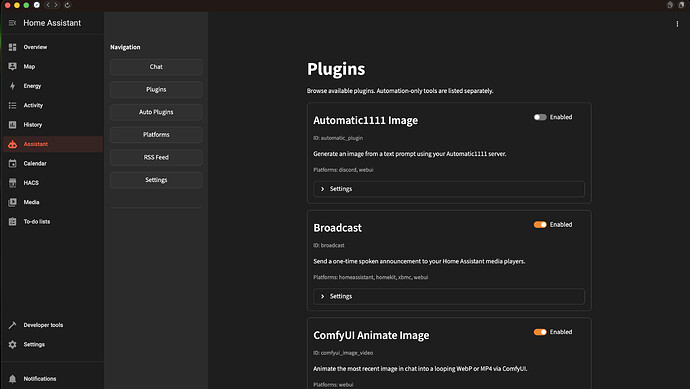Select the History menu label
The height and width of the screenshot is (389, 690).
pos(33,125)
